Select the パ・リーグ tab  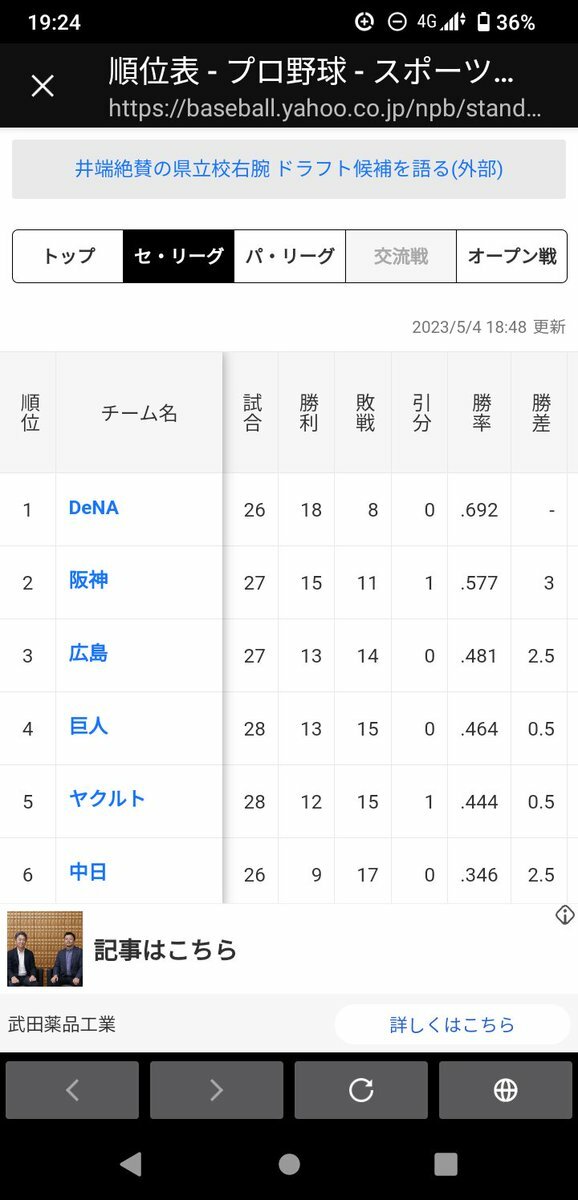tap(290, 256)
